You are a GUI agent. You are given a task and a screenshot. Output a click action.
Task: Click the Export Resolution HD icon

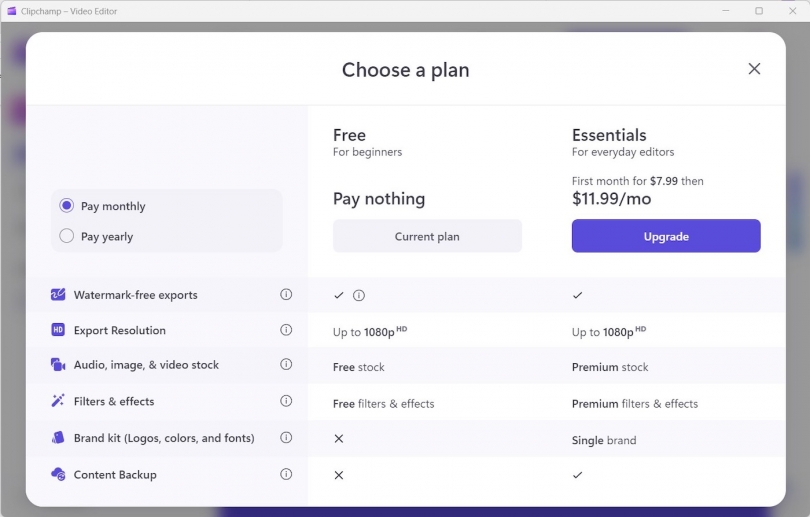pyautogui.click(x=58, y=330)
